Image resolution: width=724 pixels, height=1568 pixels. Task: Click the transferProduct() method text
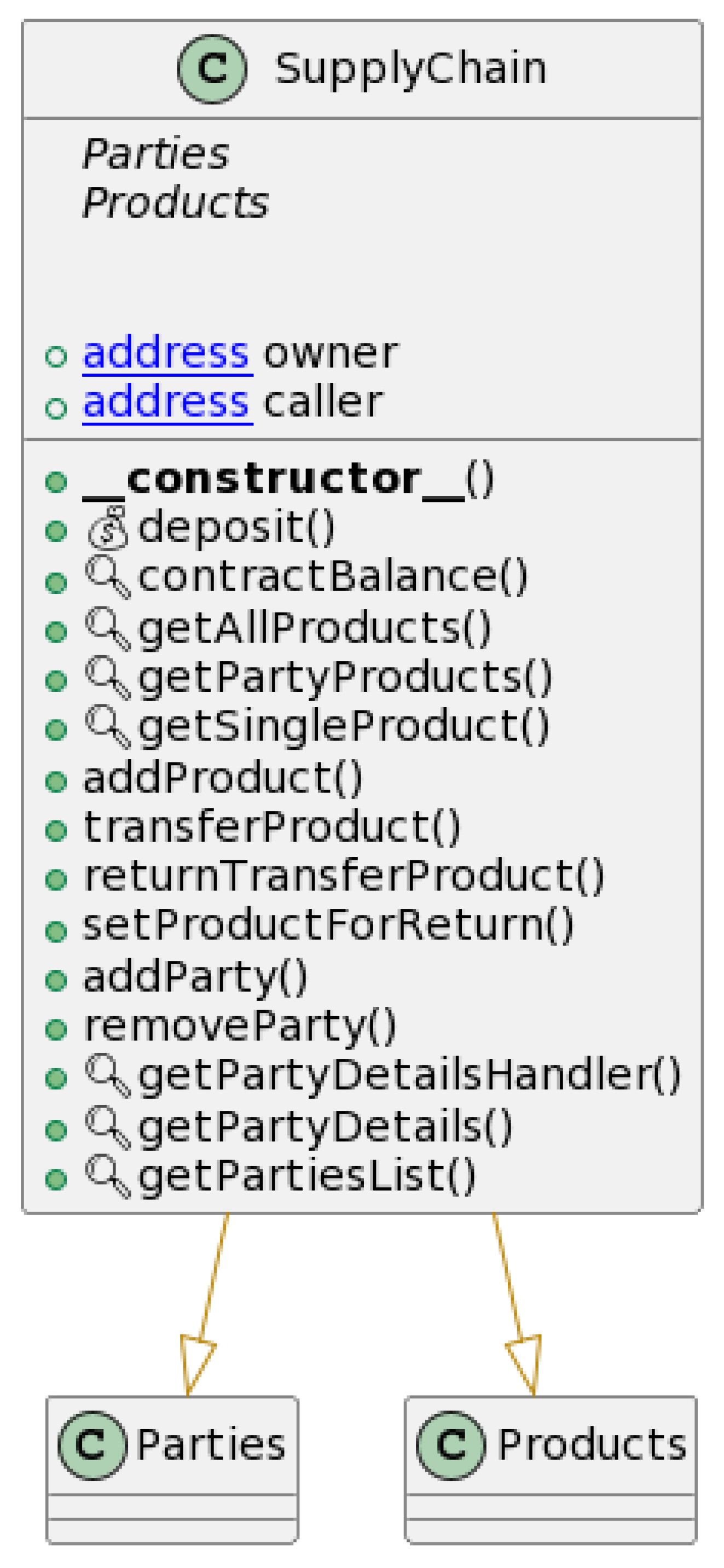coord(271,827)
